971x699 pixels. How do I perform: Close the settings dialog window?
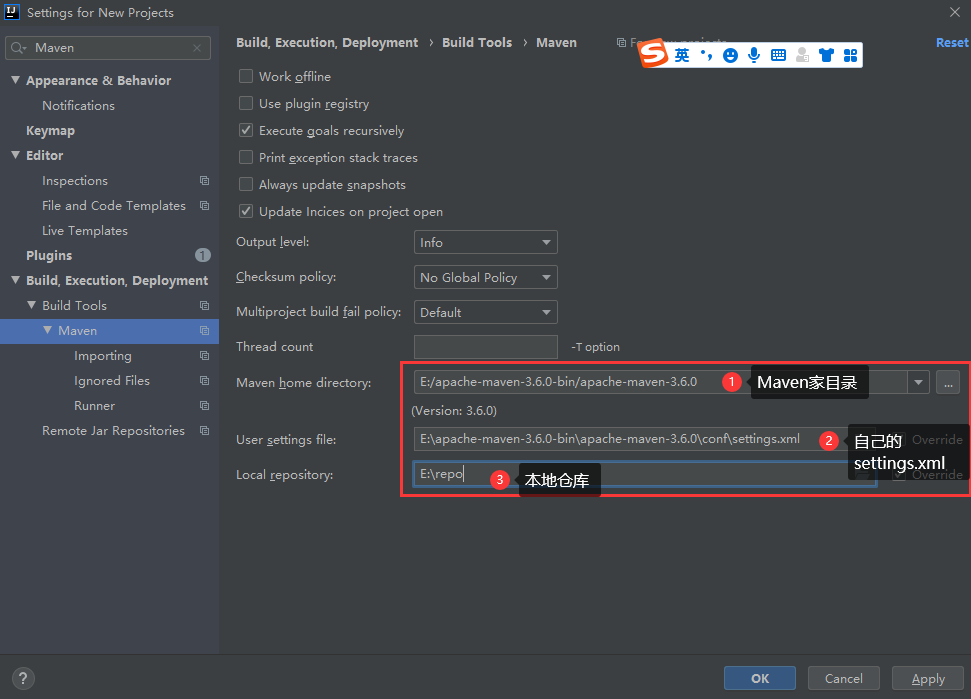point(955,12)
